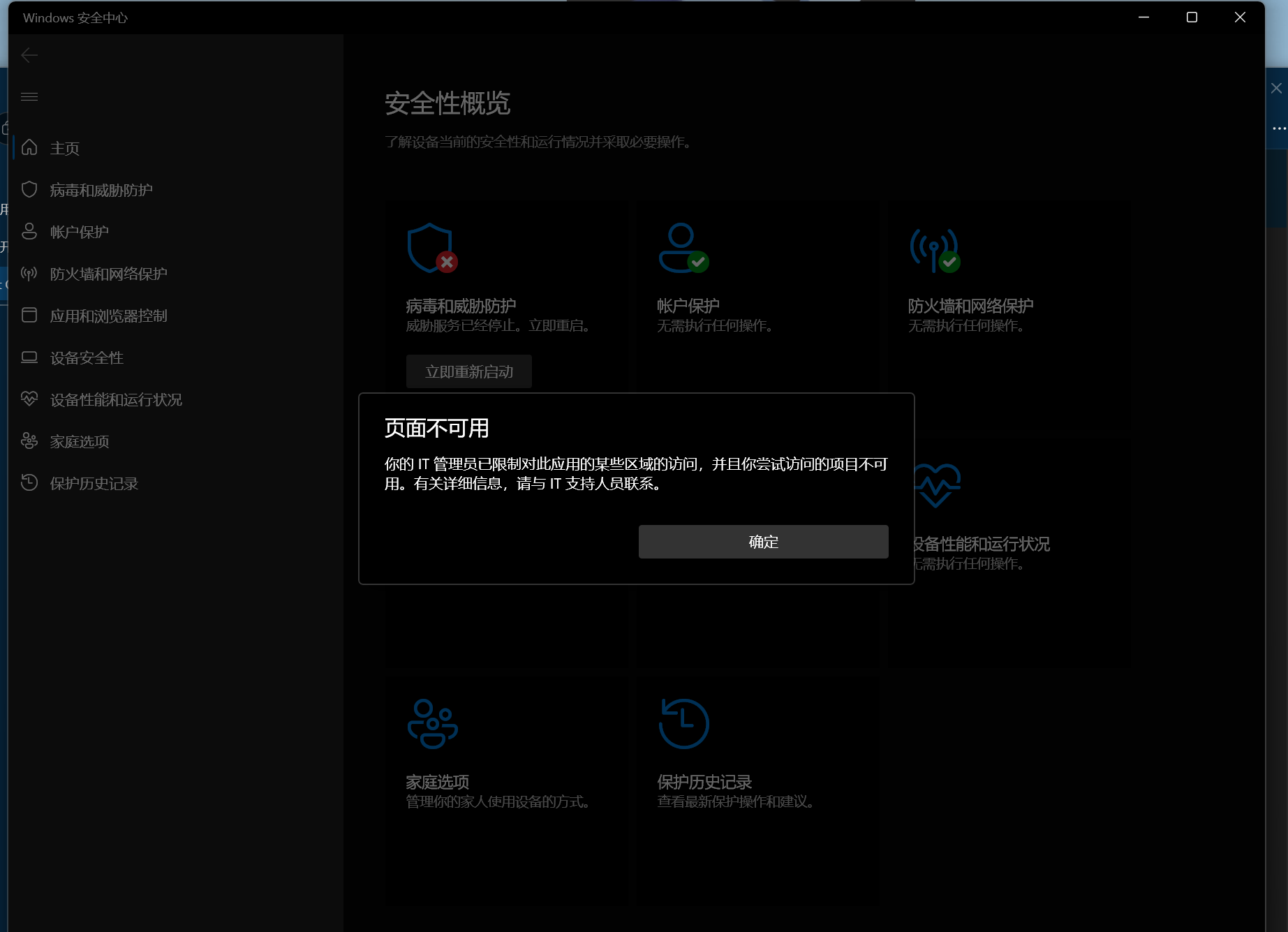Click the window icon beside 应用和浏览器控制
The width and height of the screenshot is (1288, 932).
[x=29, y=315]
